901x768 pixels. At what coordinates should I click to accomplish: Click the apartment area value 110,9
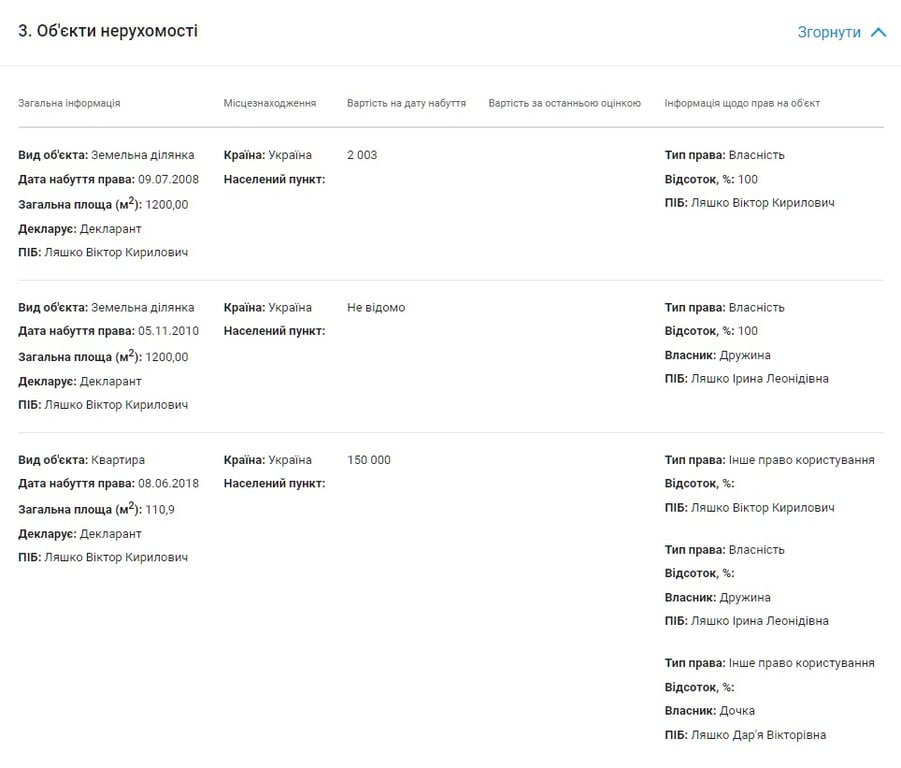(x=160, y=509)
